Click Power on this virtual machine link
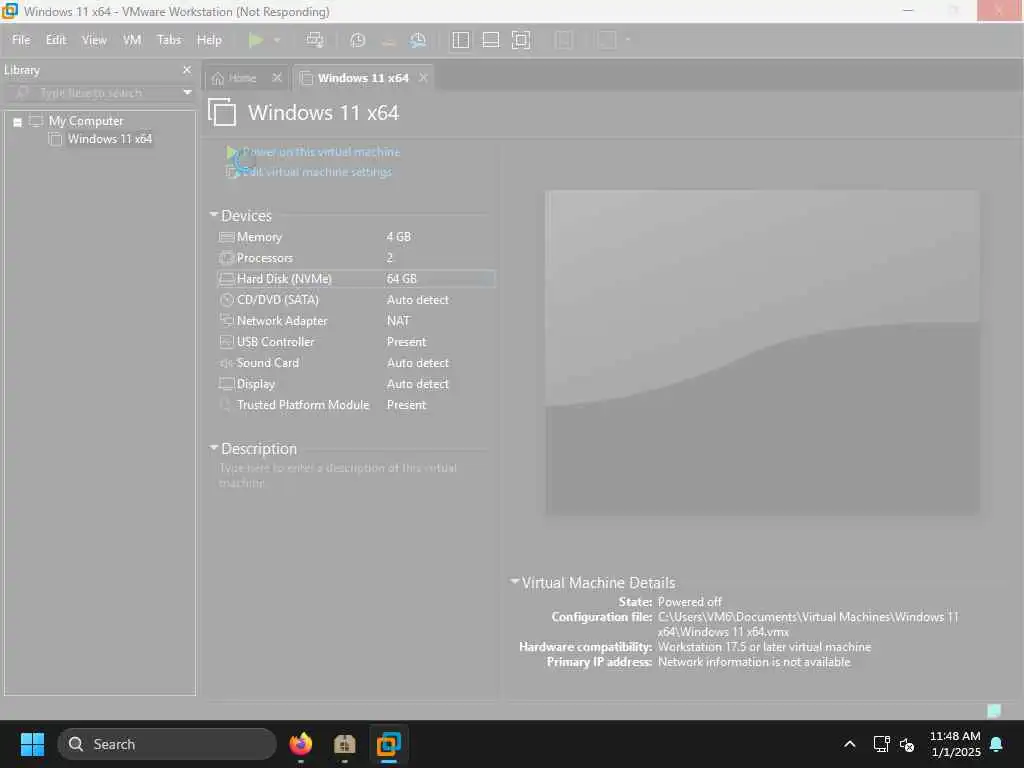This screenshot has height=768, width=1024. (x=321, y=152)
